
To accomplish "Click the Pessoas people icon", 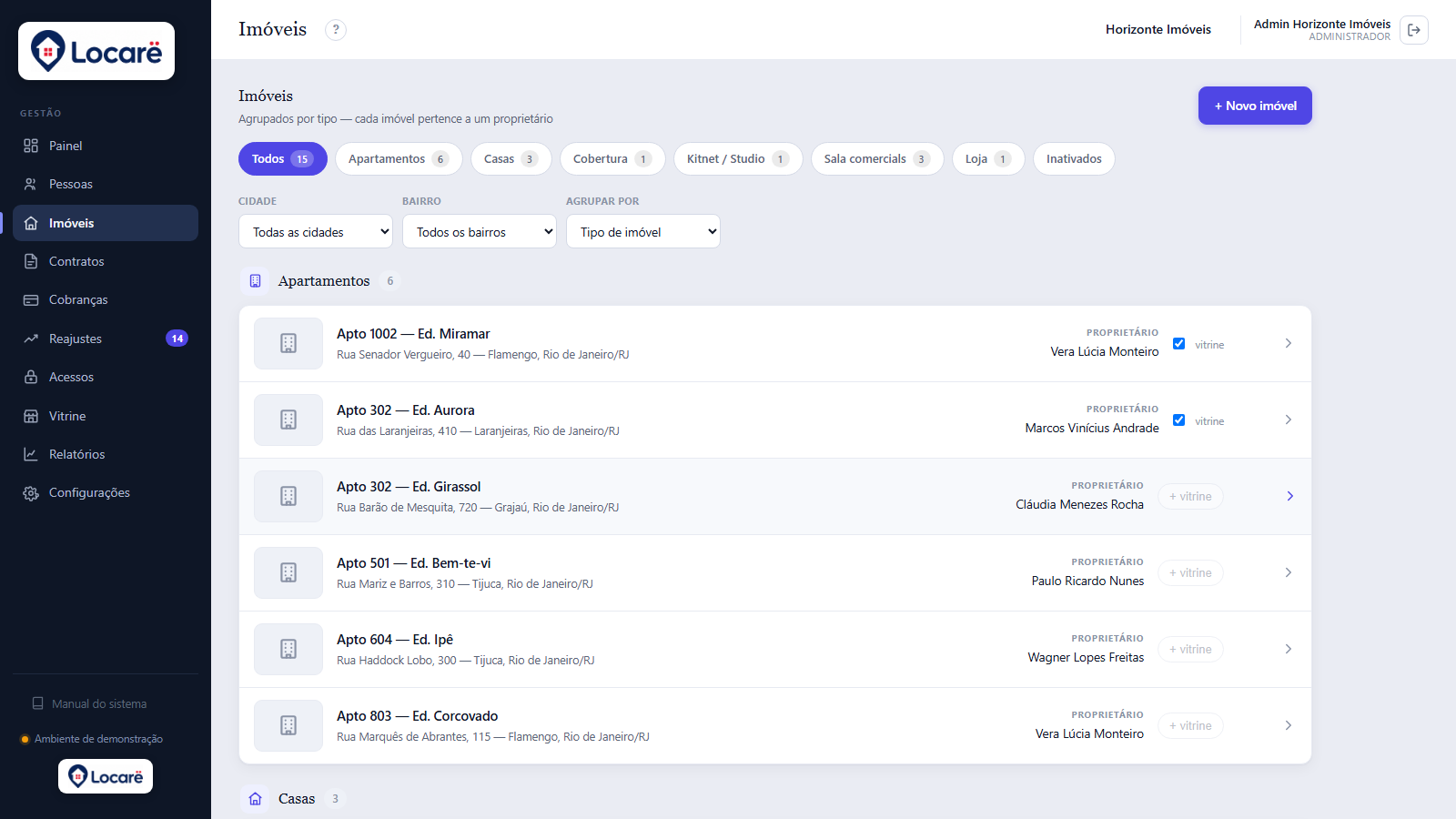I will [31, 184].
